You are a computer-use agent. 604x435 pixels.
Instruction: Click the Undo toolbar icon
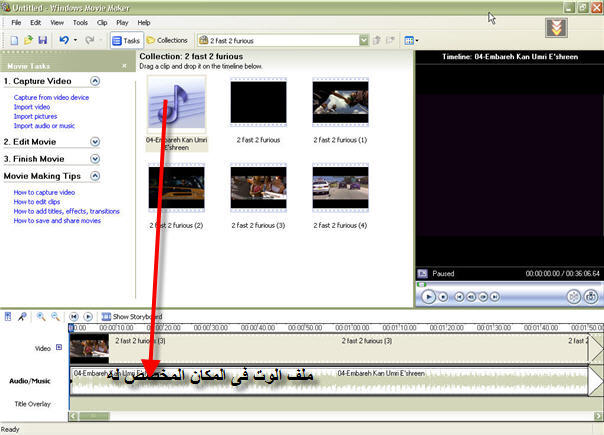click(x=63, y=40)
